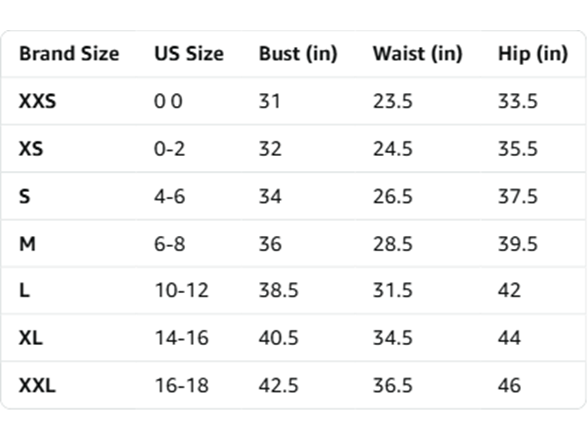Select the XL brand size cell
This screenshot has height=441, width=588.
31,338
